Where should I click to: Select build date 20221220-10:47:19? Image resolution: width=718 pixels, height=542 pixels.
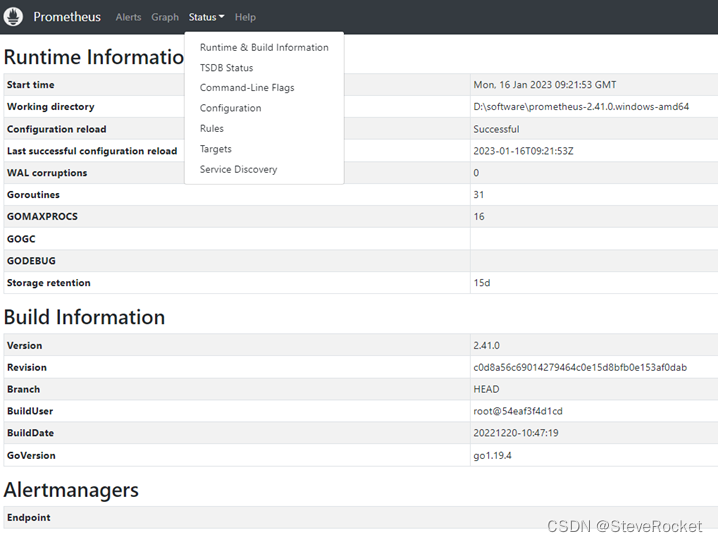click(516, 433)
